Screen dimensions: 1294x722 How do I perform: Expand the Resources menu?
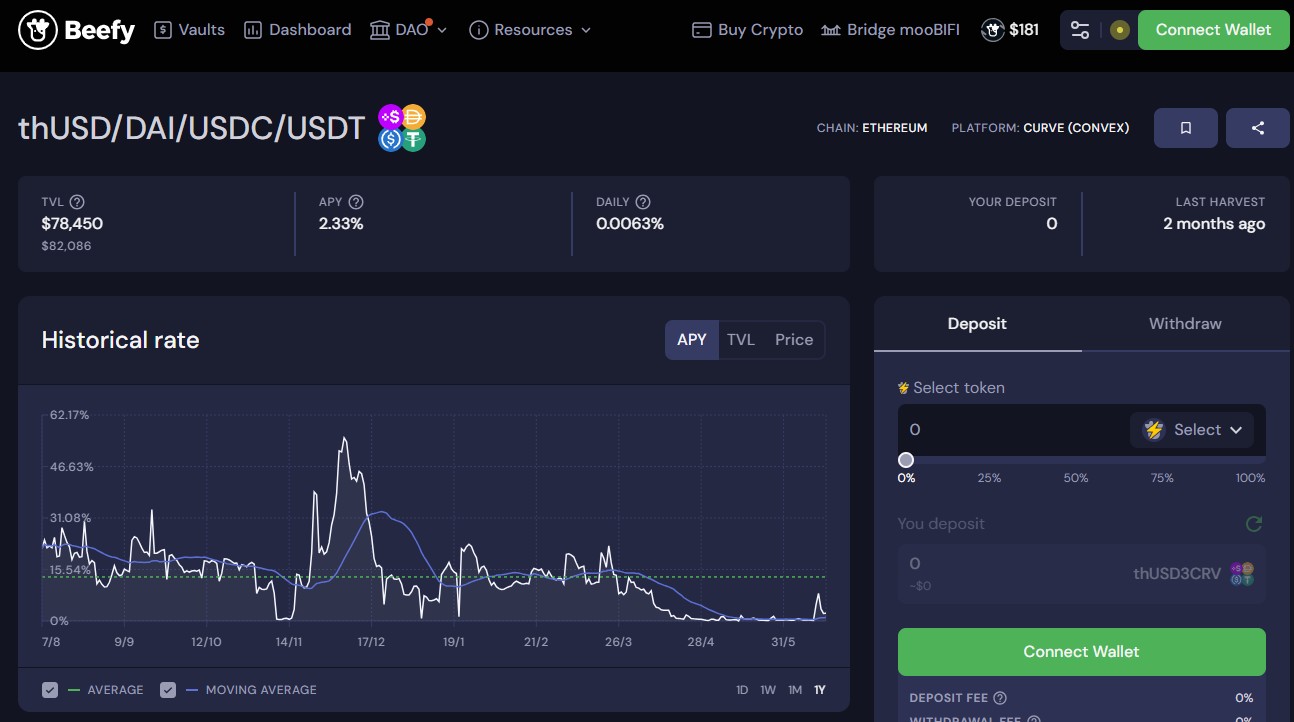pos(530,30)
